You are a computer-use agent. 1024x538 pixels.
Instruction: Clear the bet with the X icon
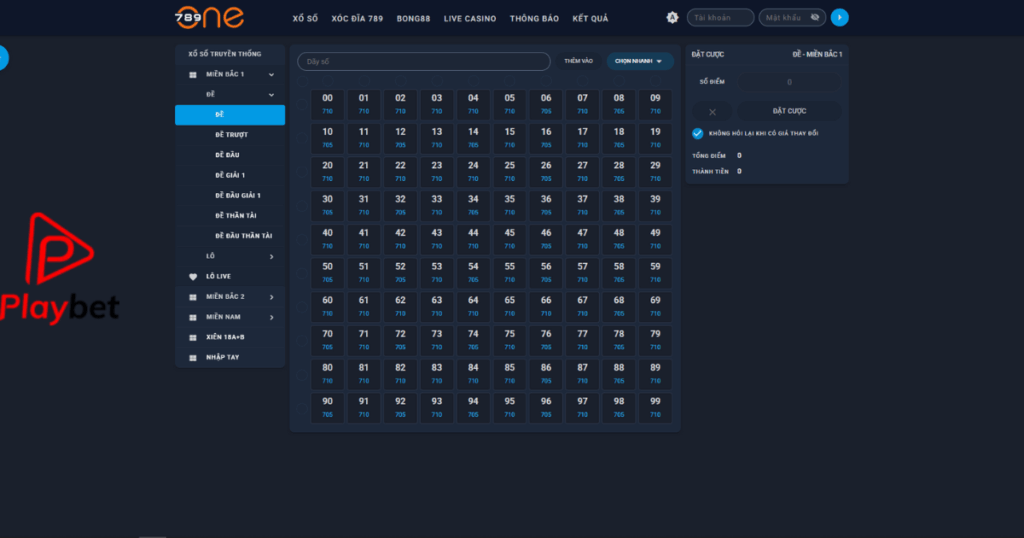tap(712, 111)
